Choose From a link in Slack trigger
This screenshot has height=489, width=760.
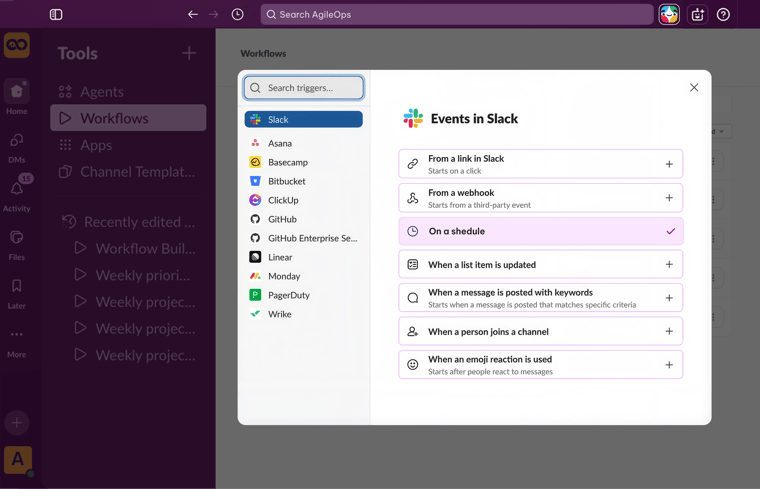(540, 164)
